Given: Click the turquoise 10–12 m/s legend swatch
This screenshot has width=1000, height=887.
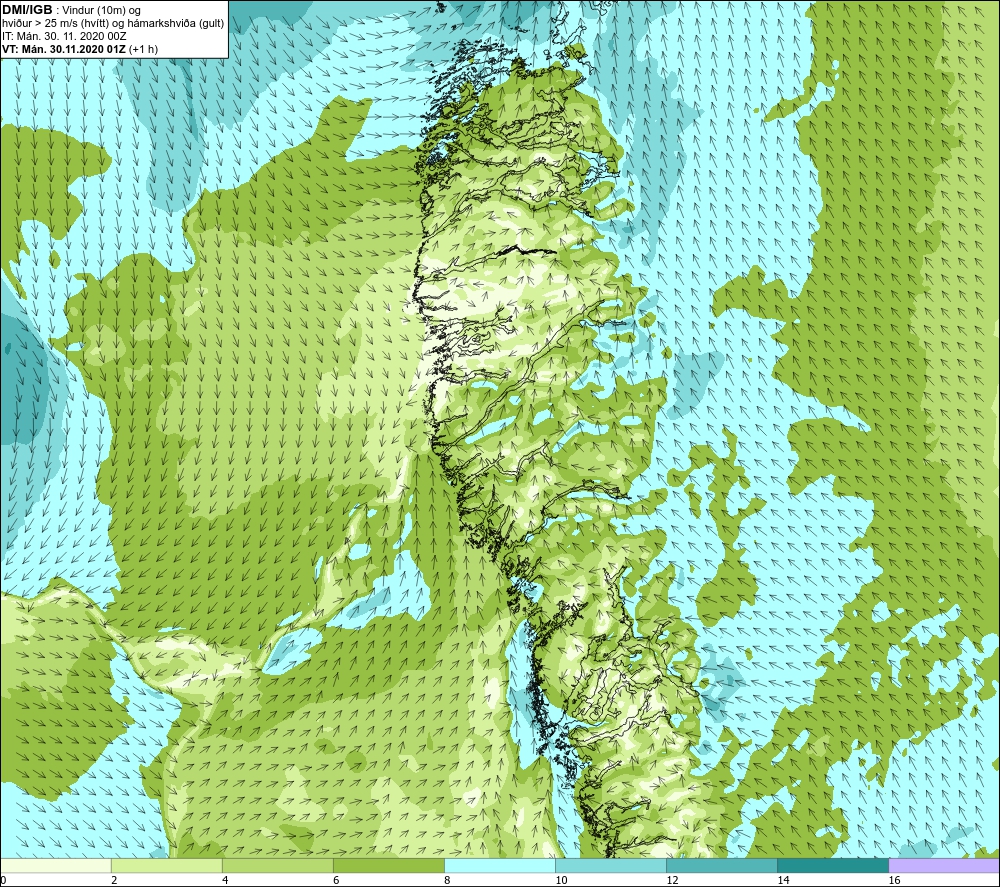Looking at the screenshot, I should 611,866.
